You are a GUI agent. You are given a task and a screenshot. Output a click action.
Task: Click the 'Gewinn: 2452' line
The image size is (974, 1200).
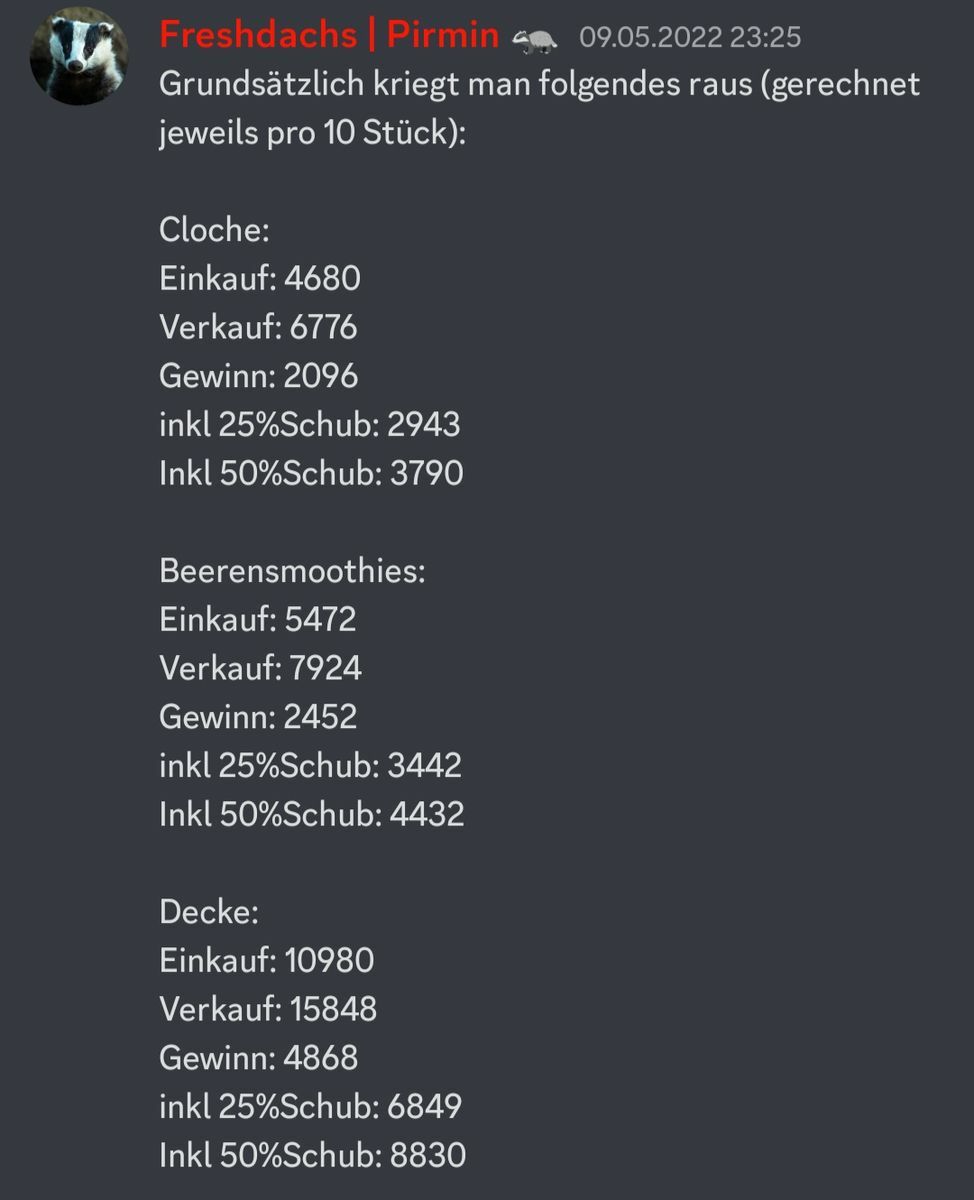click(258, 717)
